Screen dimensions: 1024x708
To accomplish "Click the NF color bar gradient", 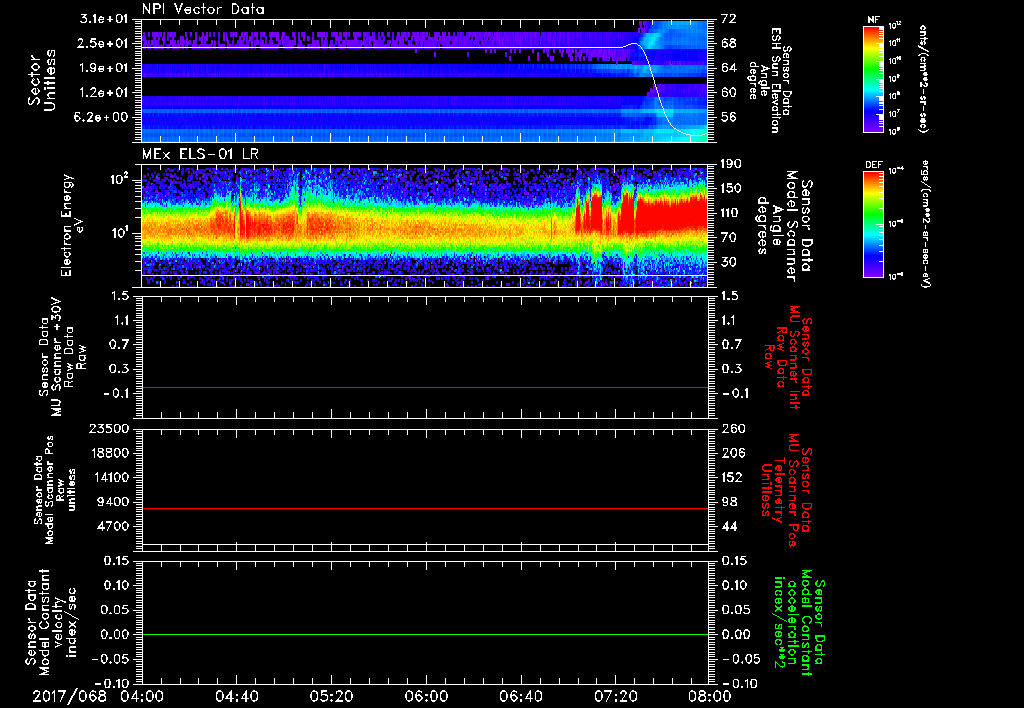I will pos(873,79).
